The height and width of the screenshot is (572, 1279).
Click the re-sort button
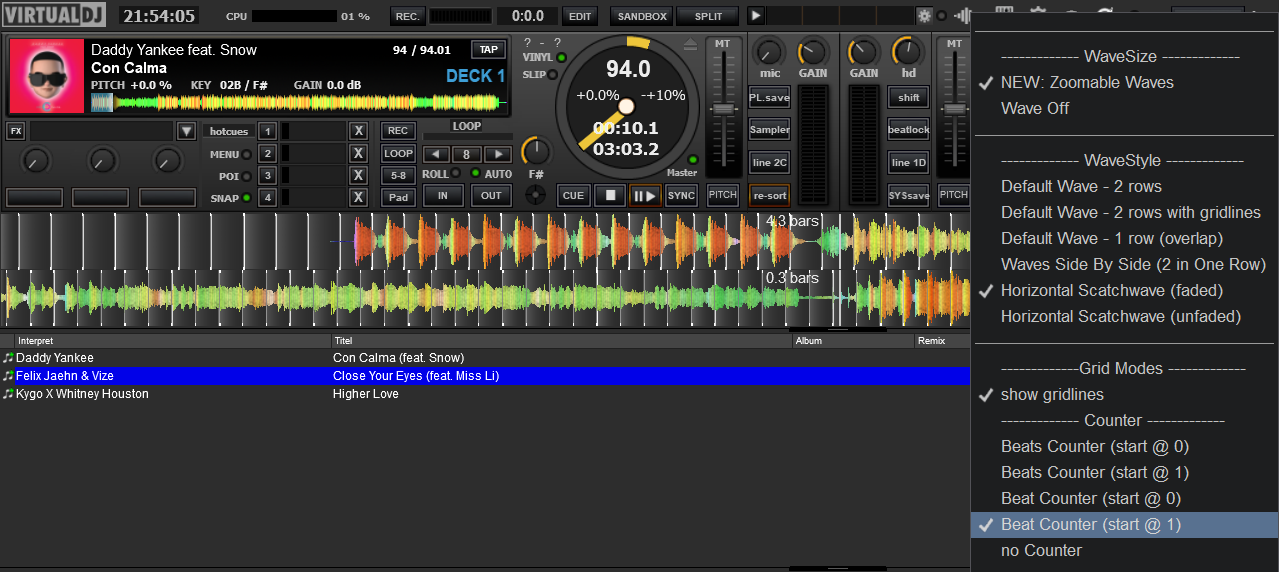[x=769, y=195]
